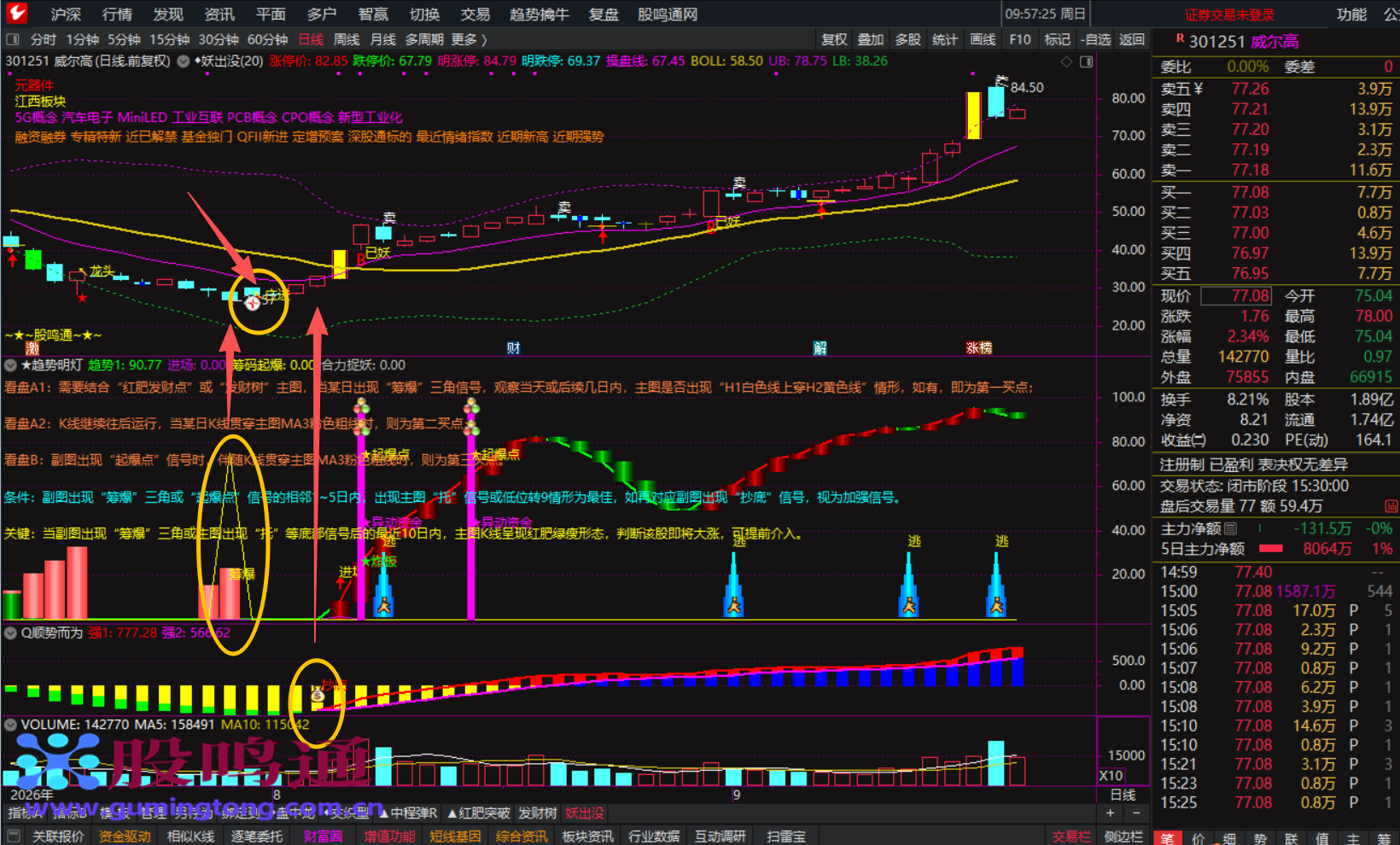Toggle 复权 price adjustment
This screenshot has width=1400, height=845.
coord(834,39)
